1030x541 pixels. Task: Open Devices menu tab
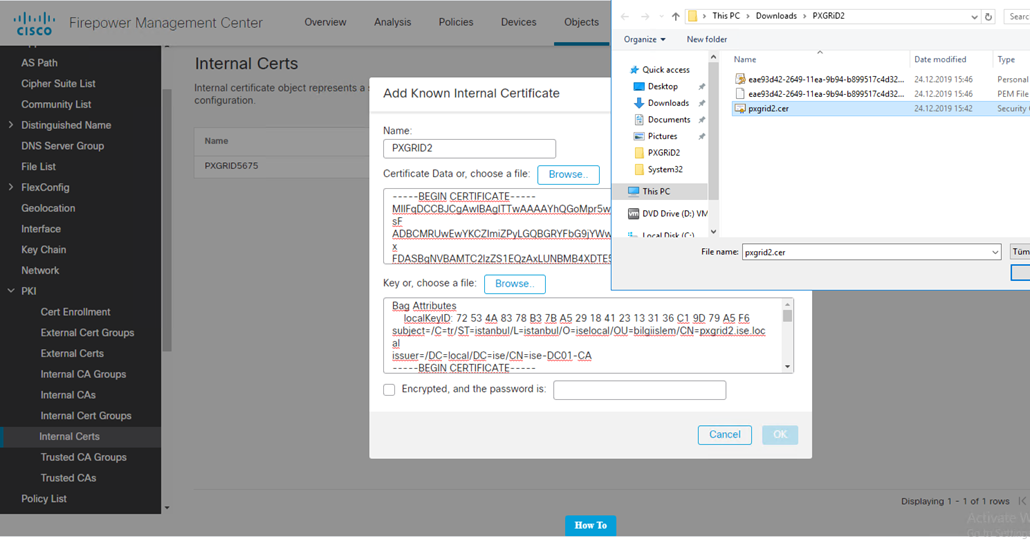[519, 22]
